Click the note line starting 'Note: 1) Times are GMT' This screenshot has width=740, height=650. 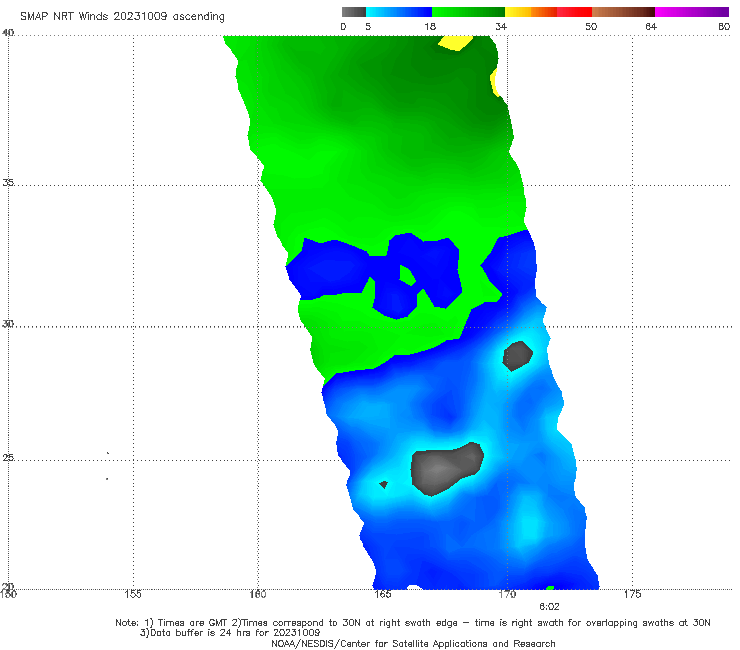point(412,623)
